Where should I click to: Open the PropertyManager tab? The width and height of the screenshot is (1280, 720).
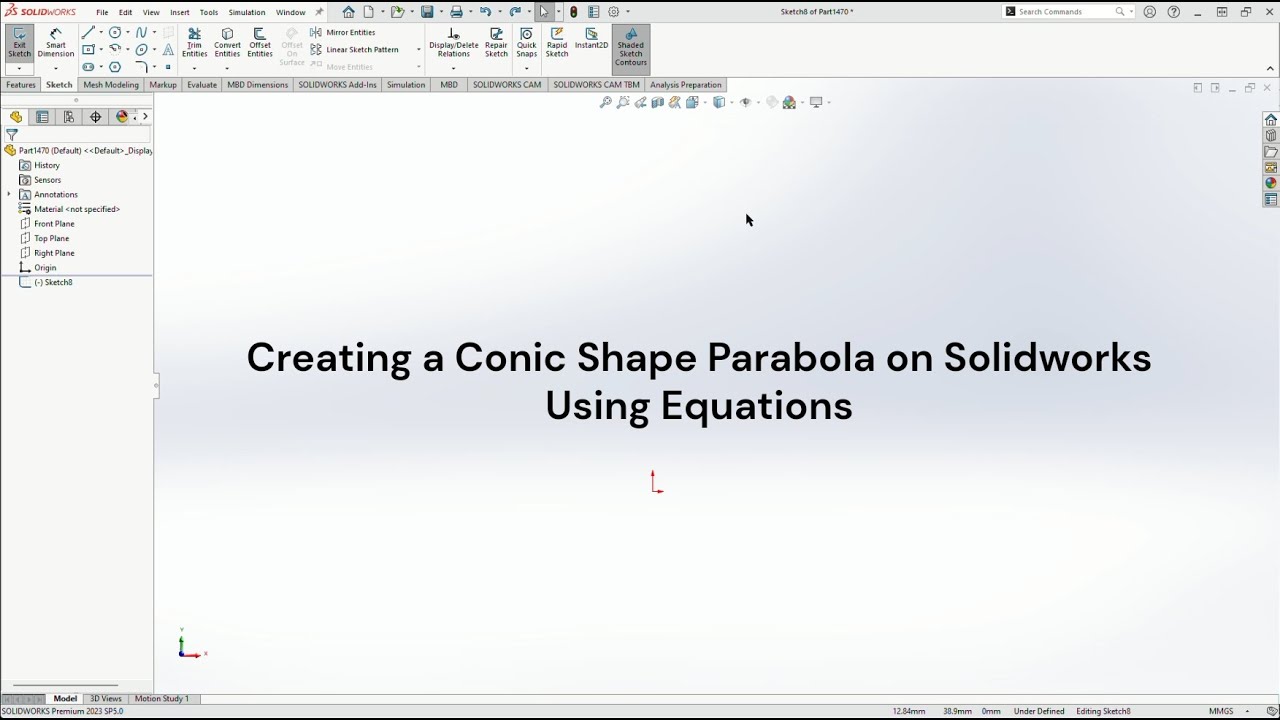pyautogui.click(x=42, y=117)
